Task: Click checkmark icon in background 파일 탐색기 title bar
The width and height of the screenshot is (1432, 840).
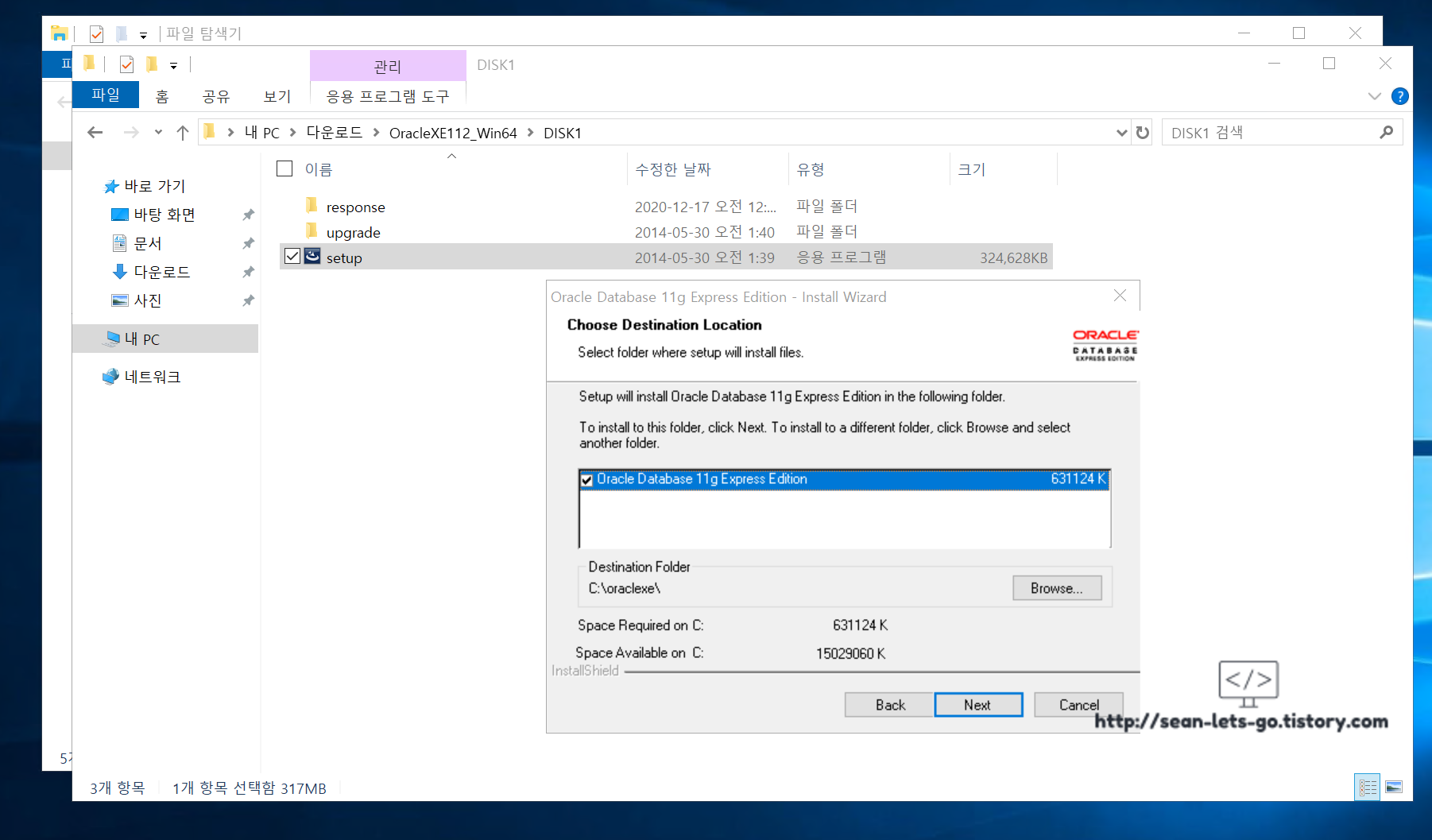Action: pos(96,33)
